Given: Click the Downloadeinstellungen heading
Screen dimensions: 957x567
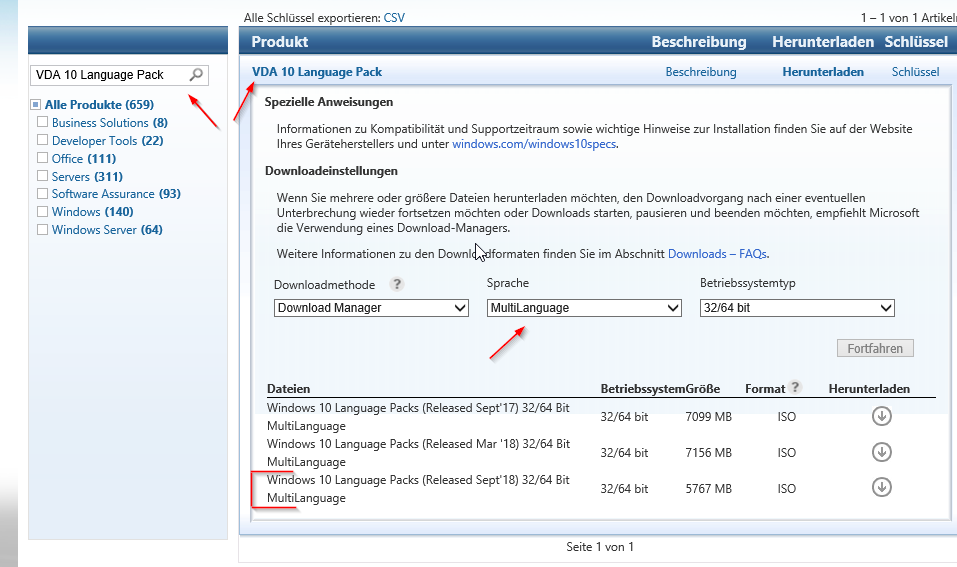Looking at the screenshot, I should coord(331,171).
